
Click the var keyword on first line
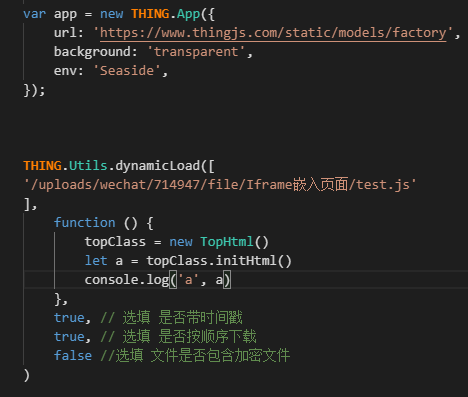34,14
